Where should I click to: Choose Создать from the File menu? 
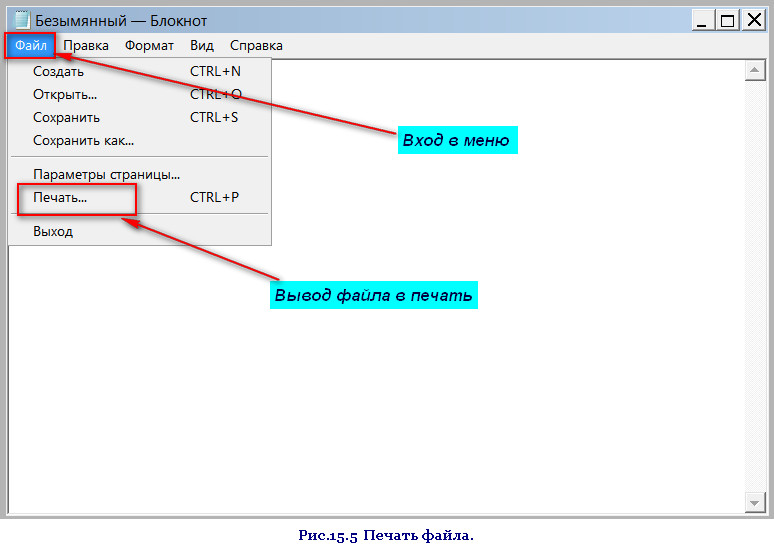[x=58, y=71]
